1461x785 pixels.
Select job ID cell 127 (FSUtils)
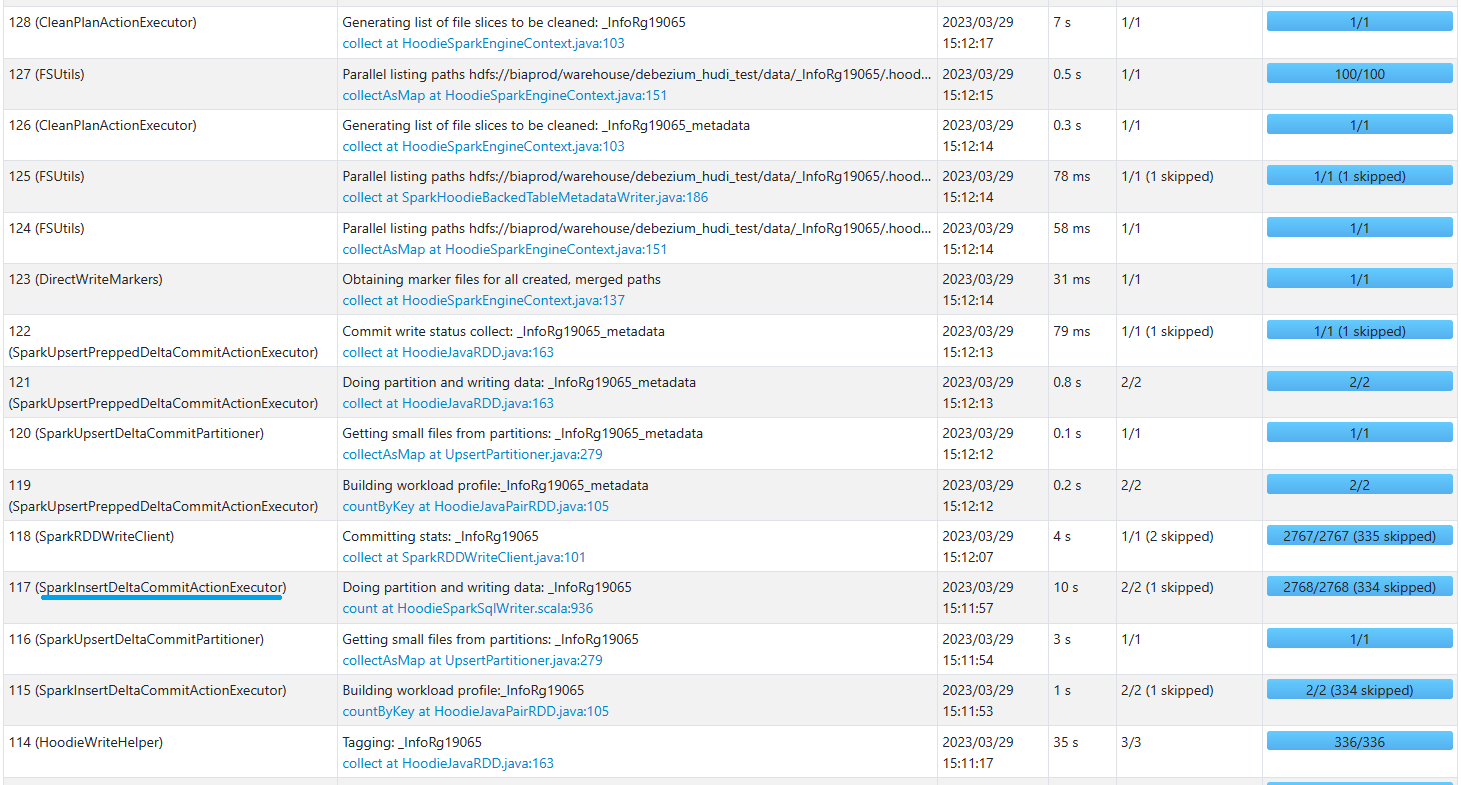click(170, 84)
